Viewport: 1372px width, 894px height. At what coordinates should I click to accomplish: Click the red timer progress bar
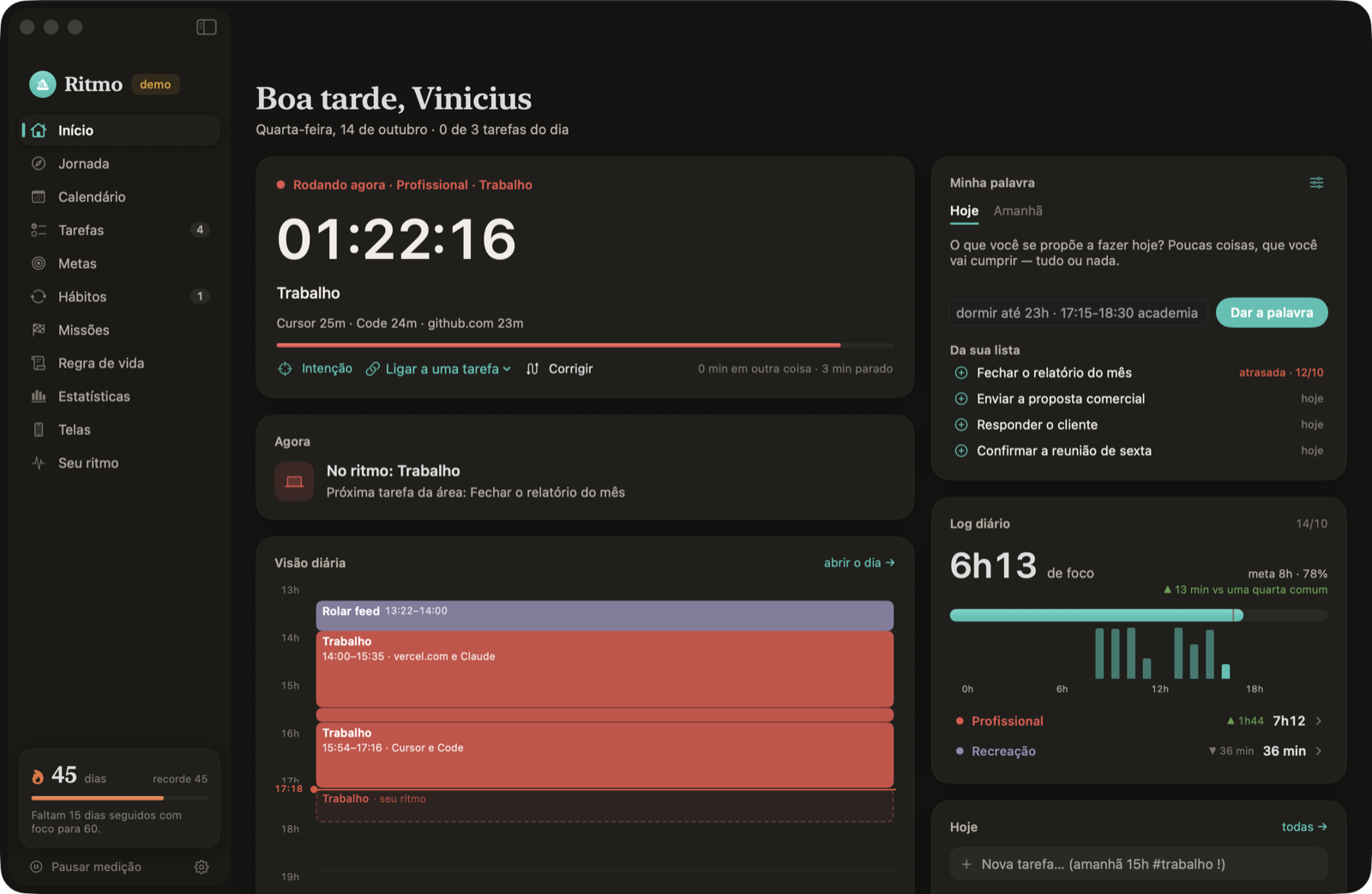(x=585, y=345)
